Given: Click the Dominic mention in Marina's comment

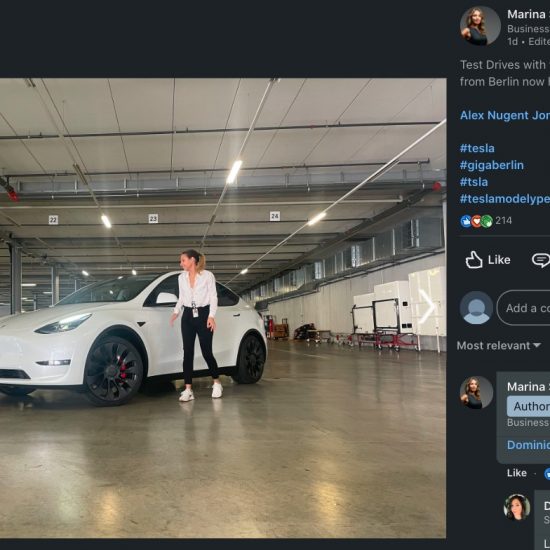Looking at the screenshot, I should pyautogui.click(x=528, y=445).
